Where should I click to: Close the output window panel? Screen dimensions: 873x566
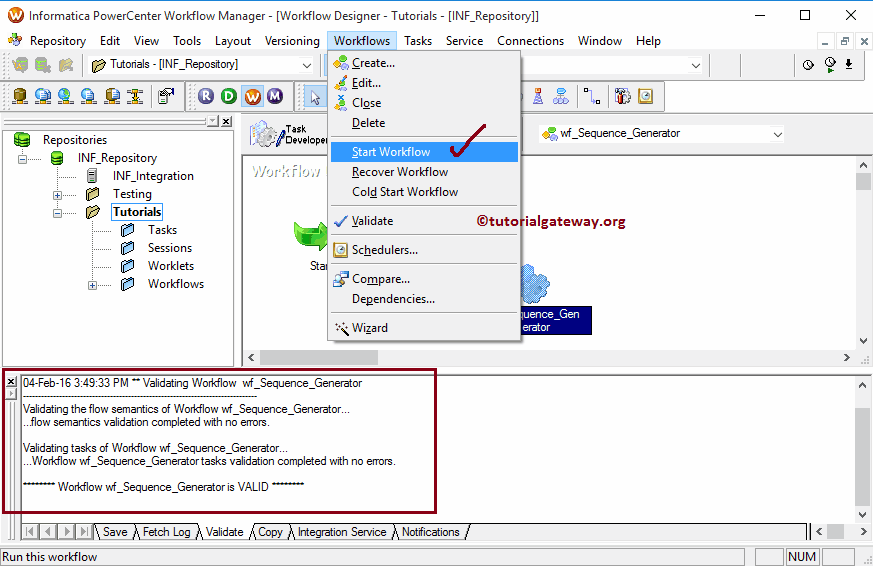[x=11, y=382]
